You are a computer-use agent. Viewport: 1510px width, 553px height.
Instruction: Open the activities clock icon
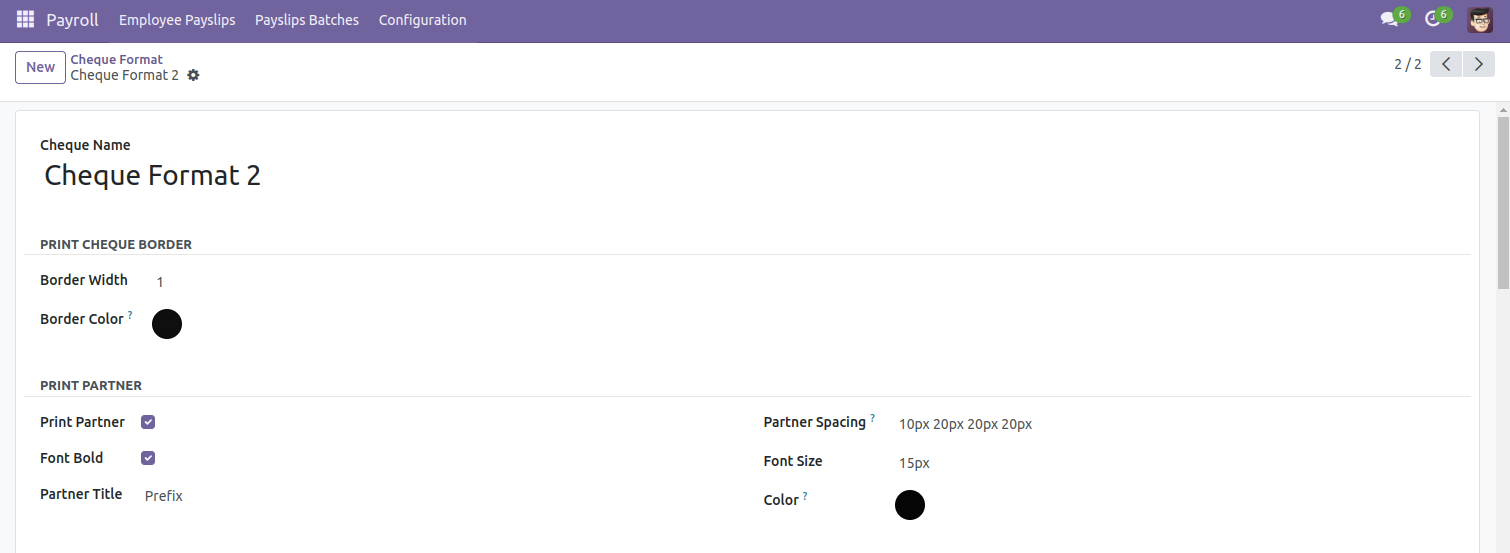tap(1432, 19)
